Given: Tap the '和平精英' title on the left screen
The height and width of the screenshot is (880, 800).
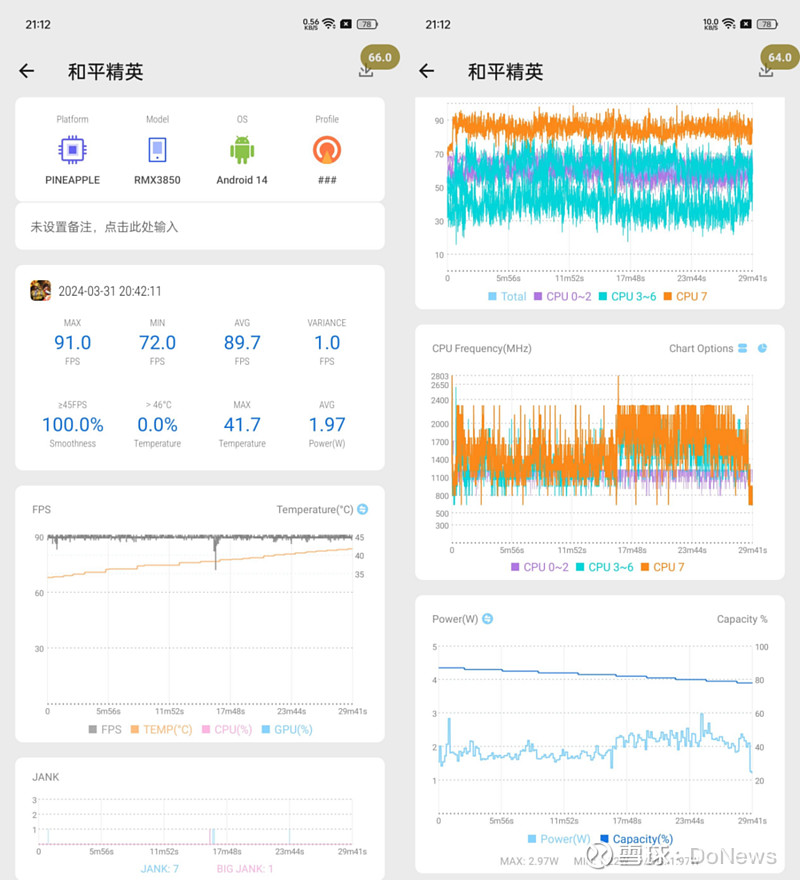Looking at the screenshot, I should point(106,72).
